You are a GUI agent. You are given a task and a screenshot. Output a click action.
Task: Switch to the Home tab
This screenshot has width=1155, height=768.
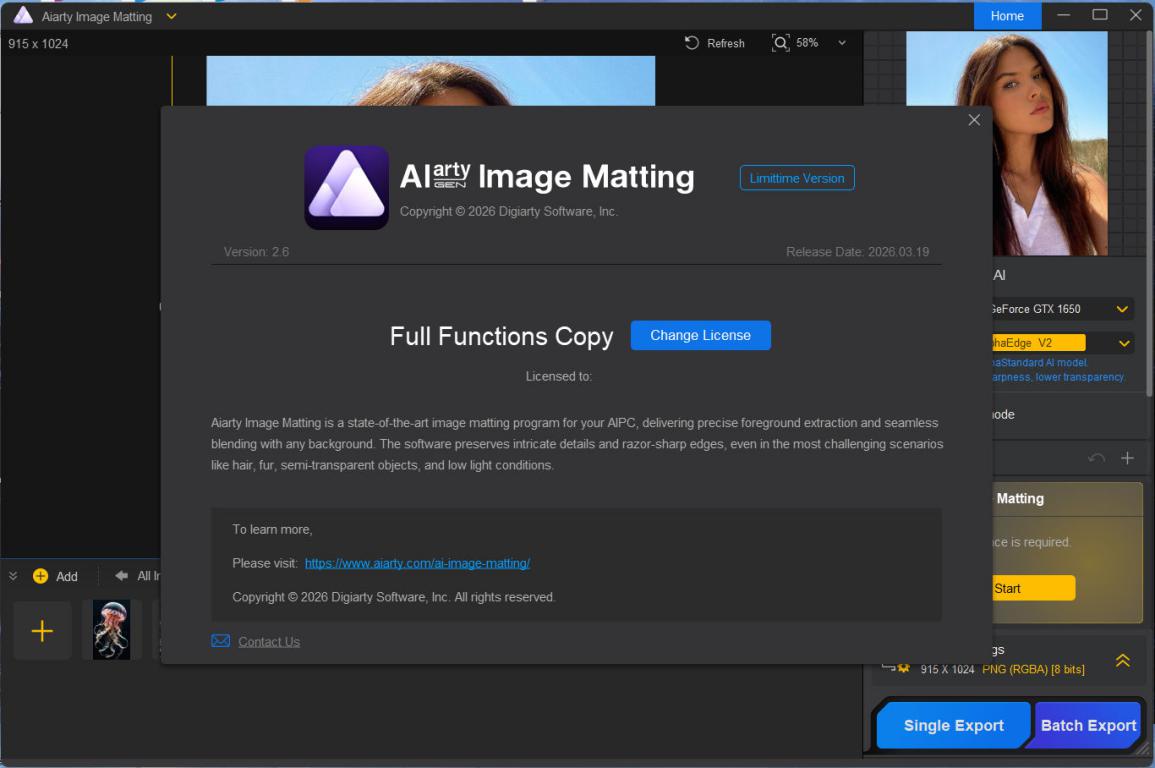tap(1007, 15)
